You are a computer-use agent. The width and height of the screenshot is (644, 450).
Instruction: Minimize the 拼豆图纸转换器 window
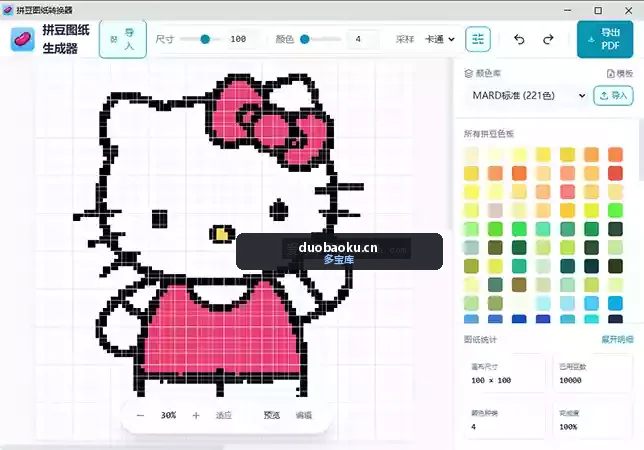click(x=568, y=10)
